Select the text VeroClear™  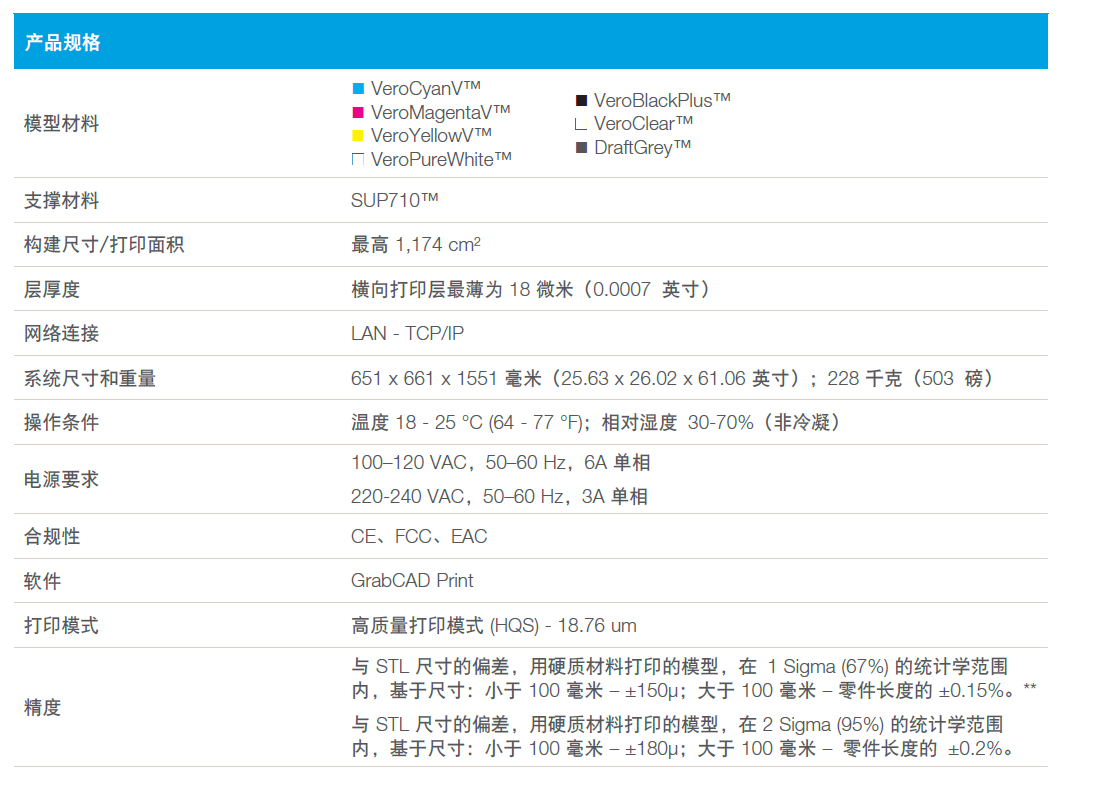click(643, 123)
